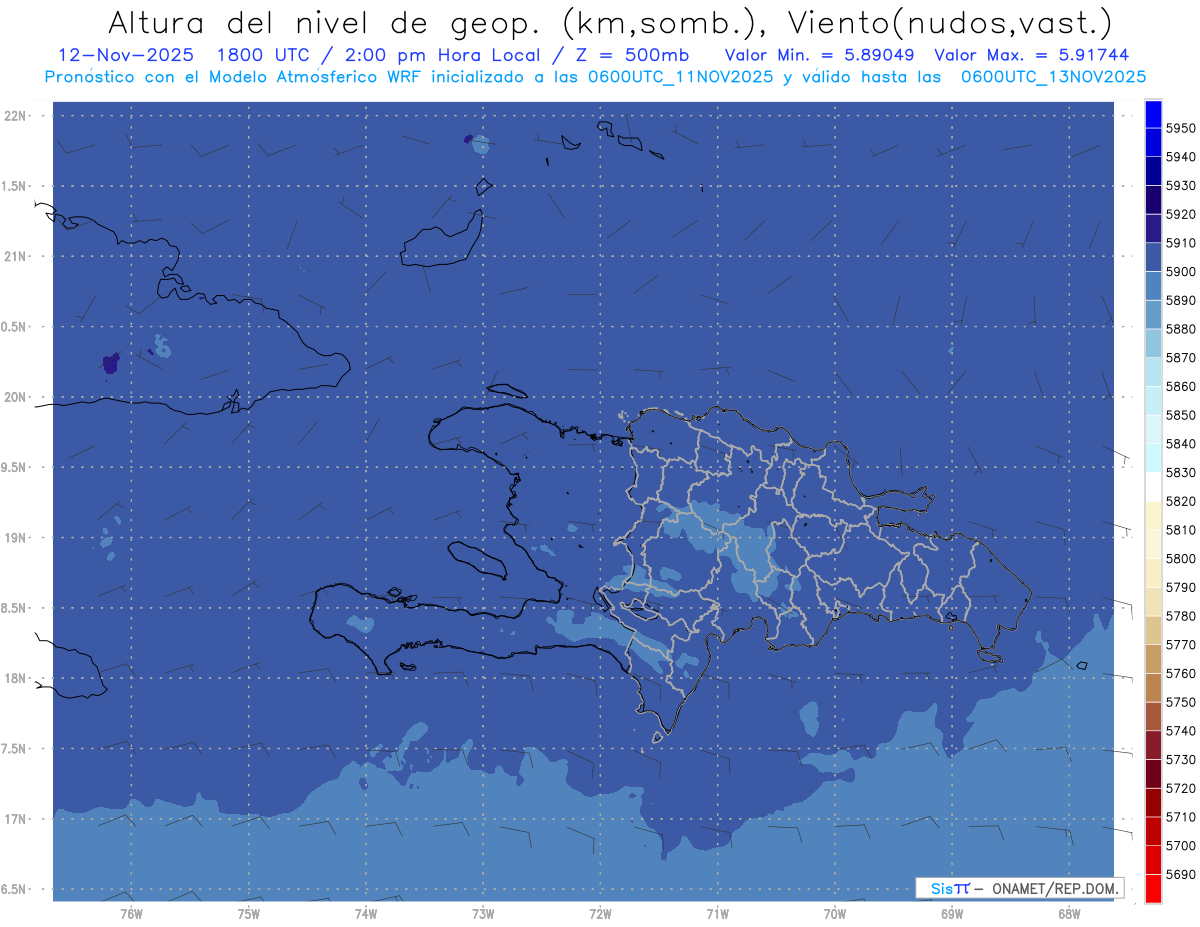
Task: Click the '0600UTC_11NOV2025' initialization time
Action: coord(680,76)
